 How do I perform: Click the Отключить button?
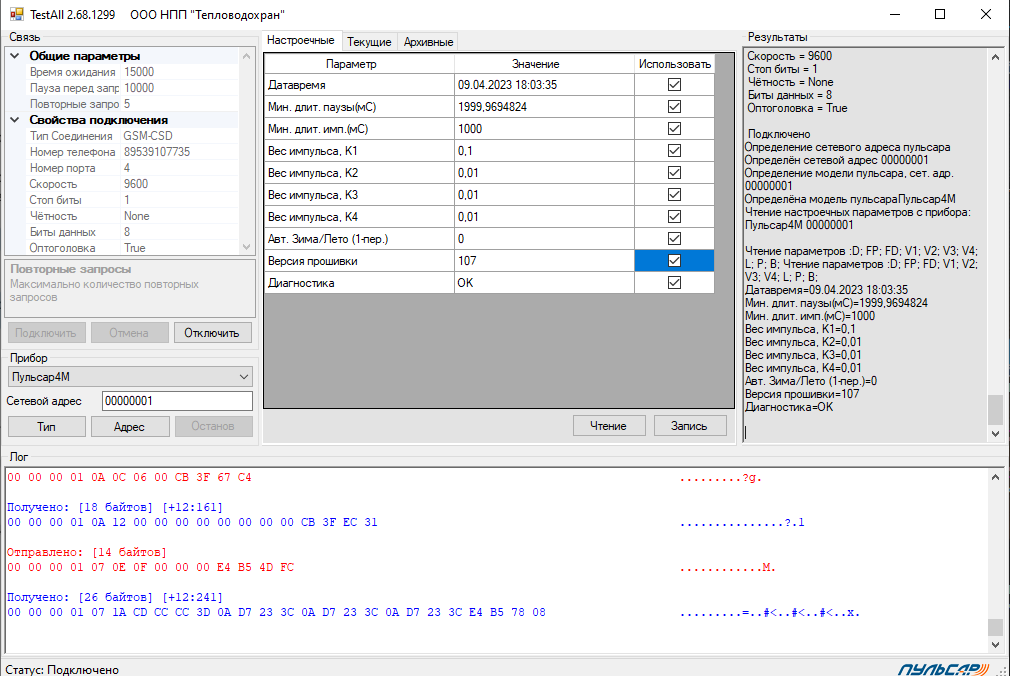point(212,333)
